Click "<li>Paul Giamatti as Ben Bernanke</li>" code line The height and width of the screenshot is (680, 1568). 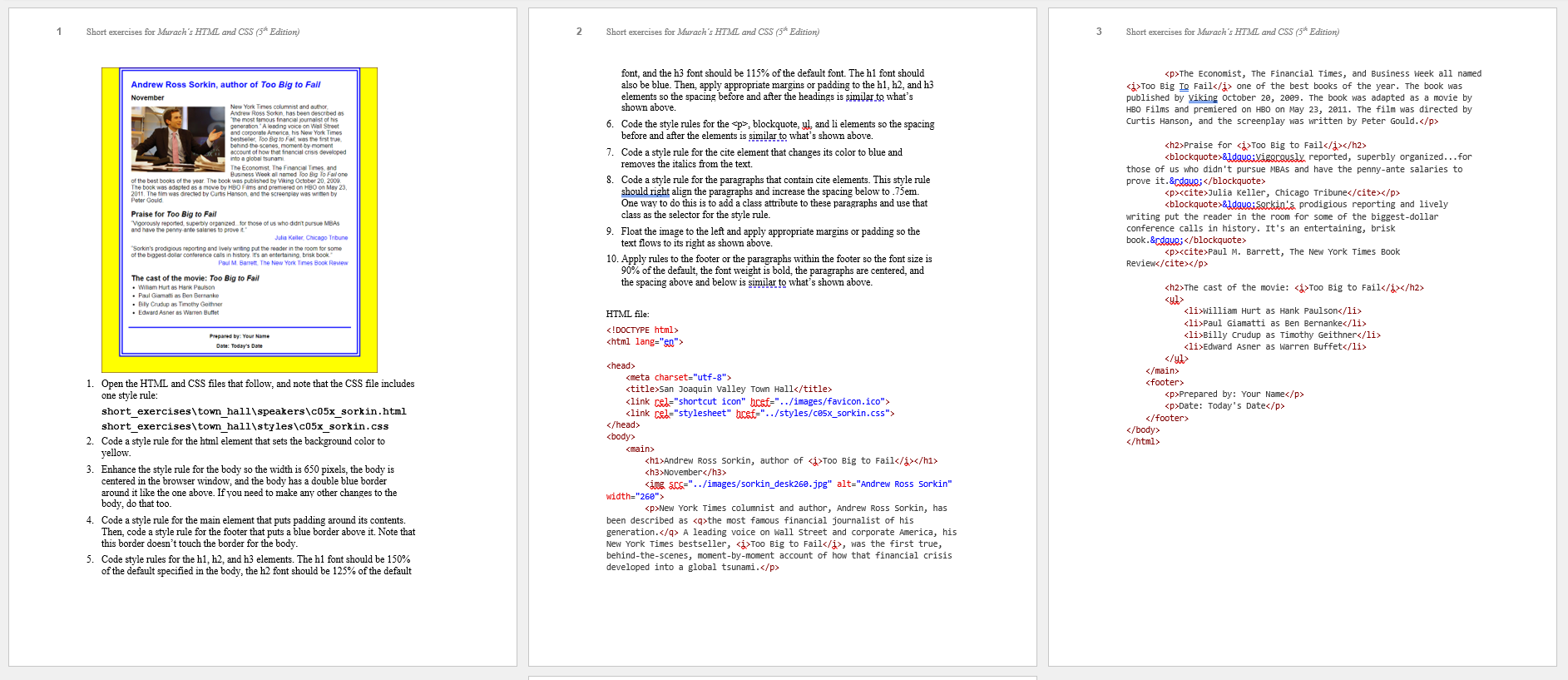click(x=1275, y=324)
